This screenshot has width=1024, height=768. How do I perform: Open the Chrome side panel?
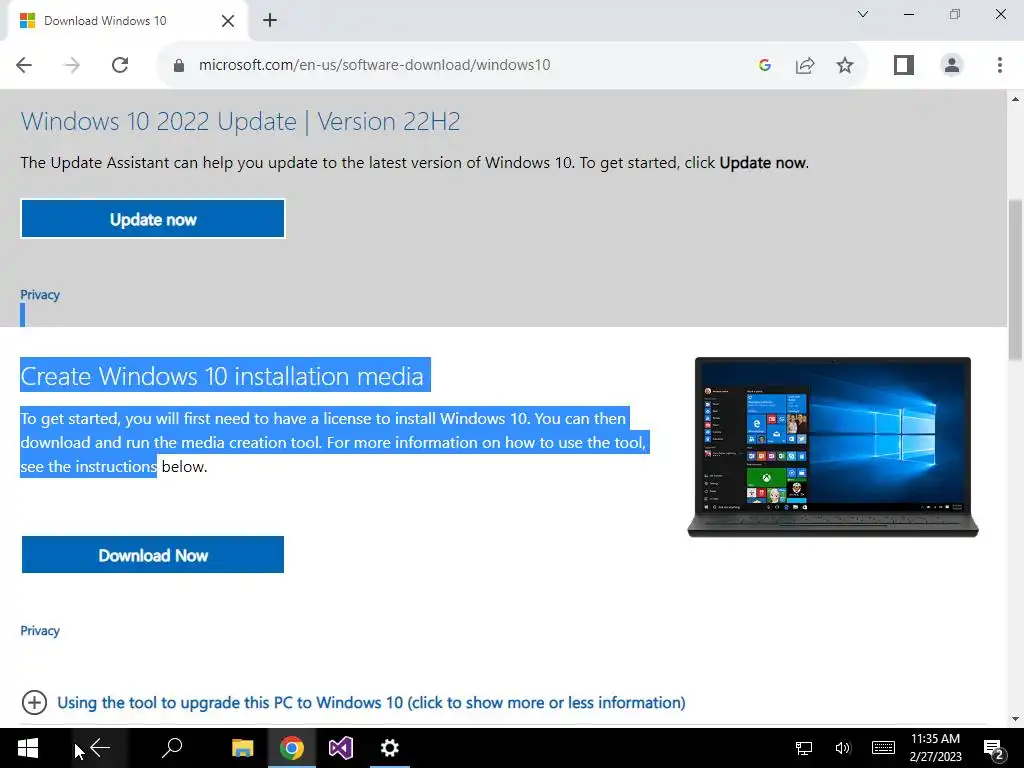coord(903,65)
